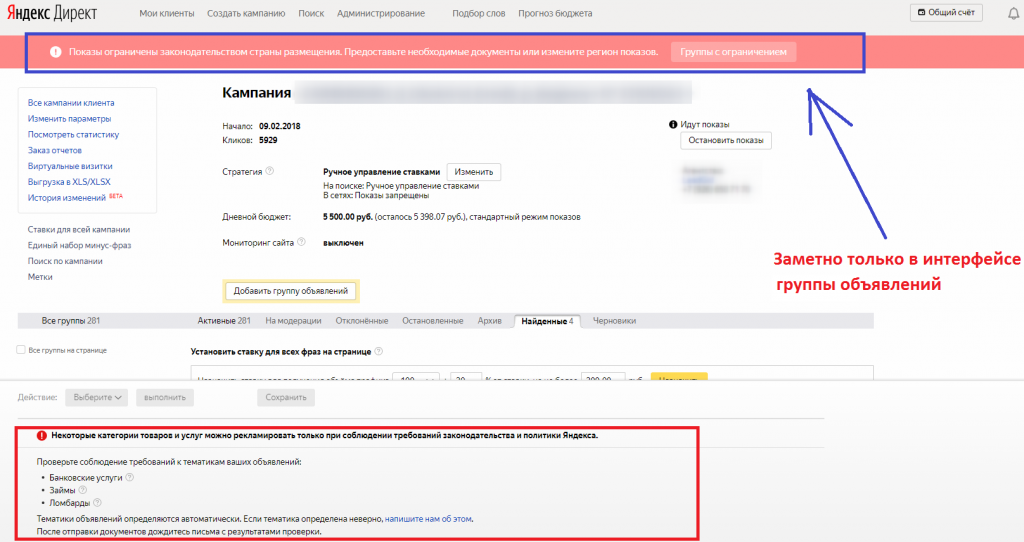Image resolution: width=1024 pixels, height=542 pixels.
Task: Select the Найденные 4 tab
Action: 547,321
